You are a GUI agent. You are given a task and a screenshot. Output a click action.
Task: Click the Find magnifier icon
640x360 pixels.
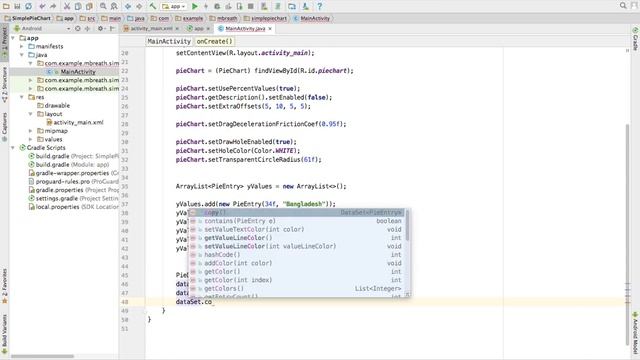coord(103,6)
